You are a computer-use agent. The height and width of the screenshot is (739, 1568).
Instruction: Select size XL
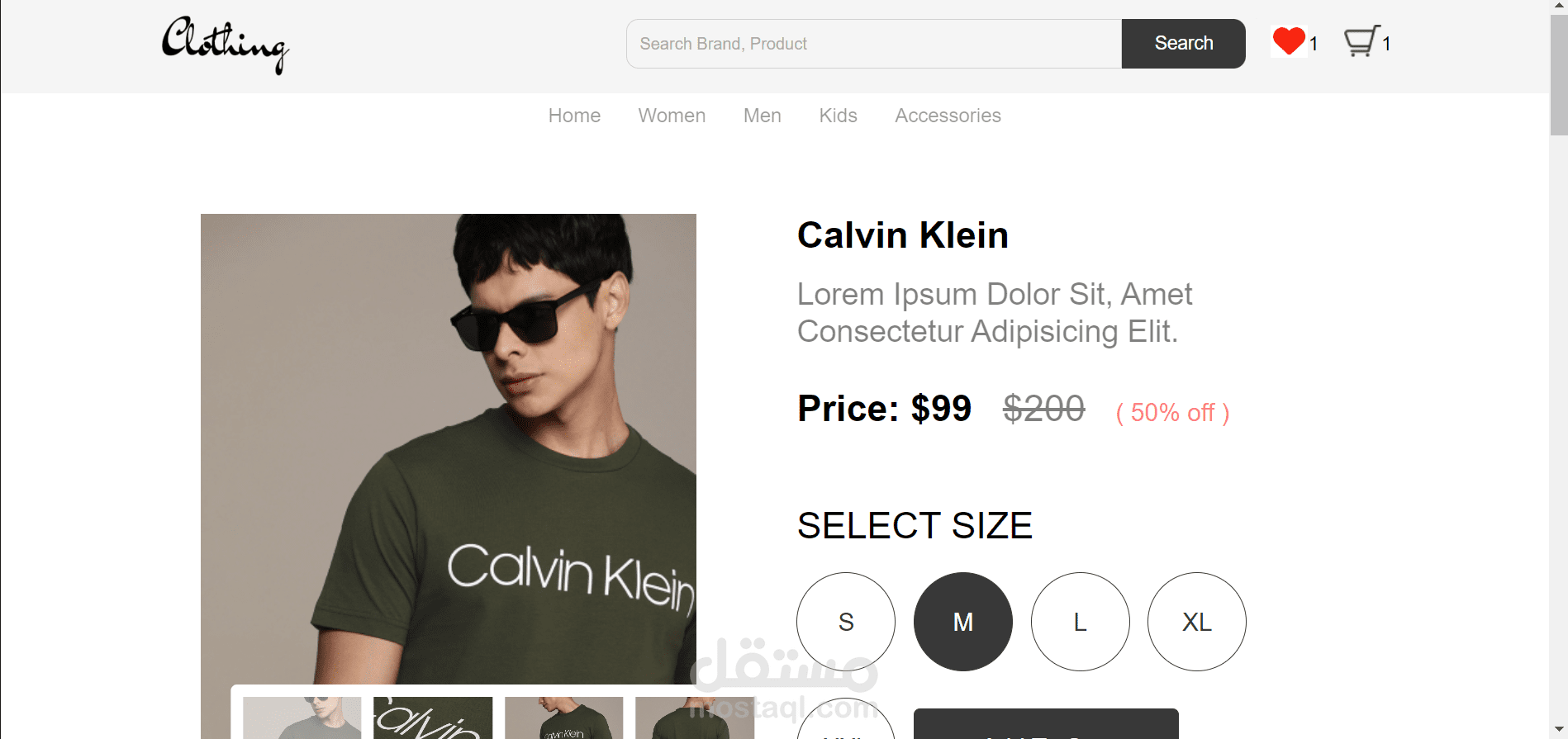click(x=1196, y=622)
